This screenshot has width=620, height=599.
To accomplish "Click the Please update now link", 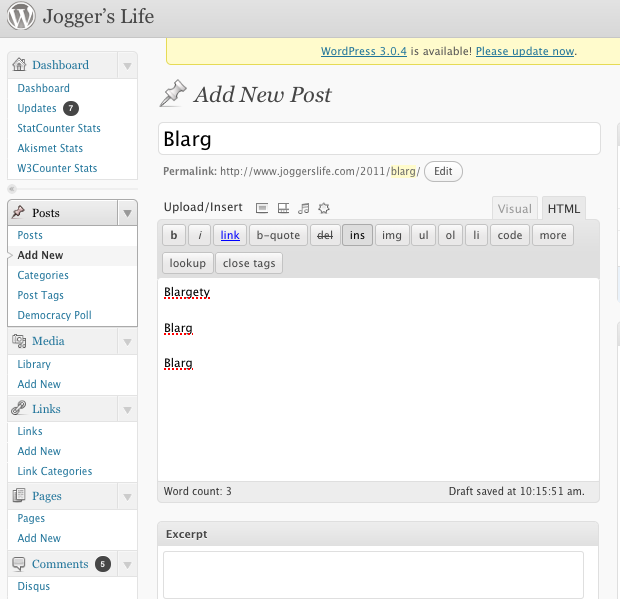I will point(525,51).
